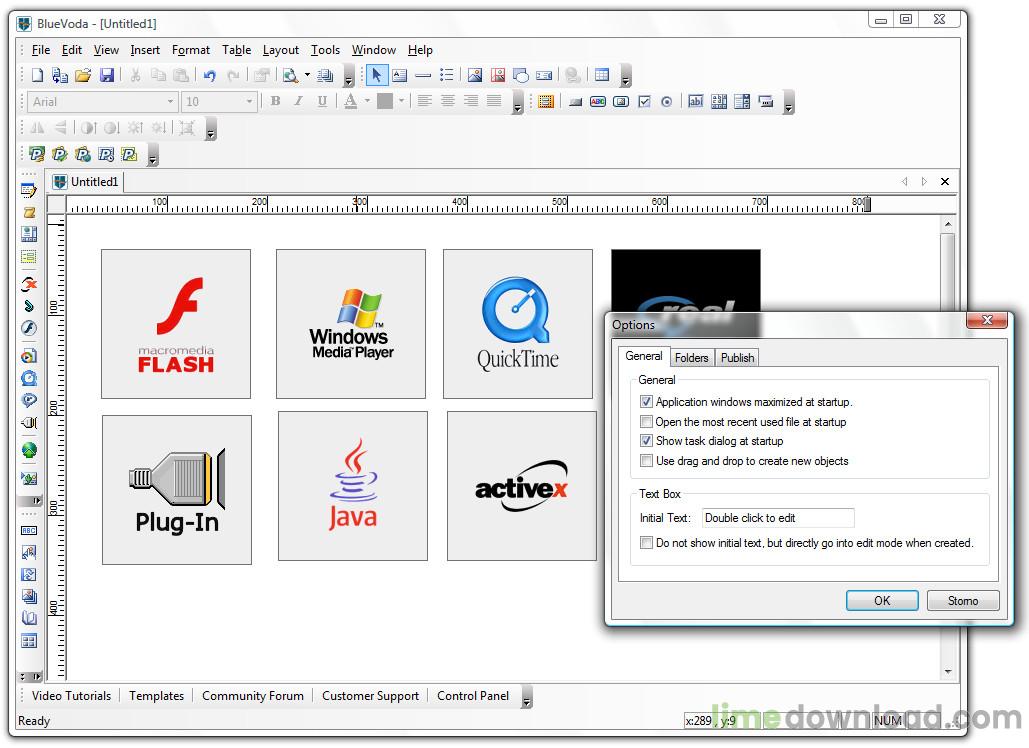This screenshot has width=1029, height=748.
Task: Select the Insert Flash tool in the sidebar
Action: click(x=29, y=328)
